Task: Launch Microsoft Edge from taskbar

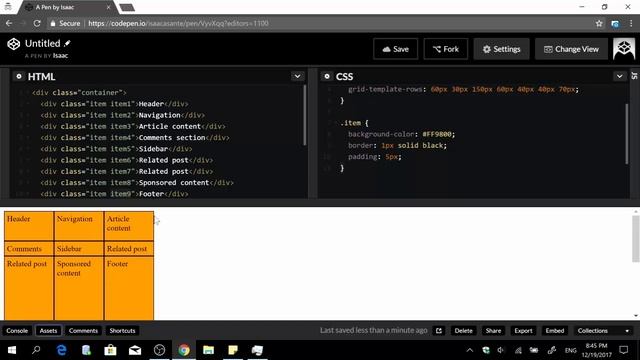Action: [x=61, y=350]
